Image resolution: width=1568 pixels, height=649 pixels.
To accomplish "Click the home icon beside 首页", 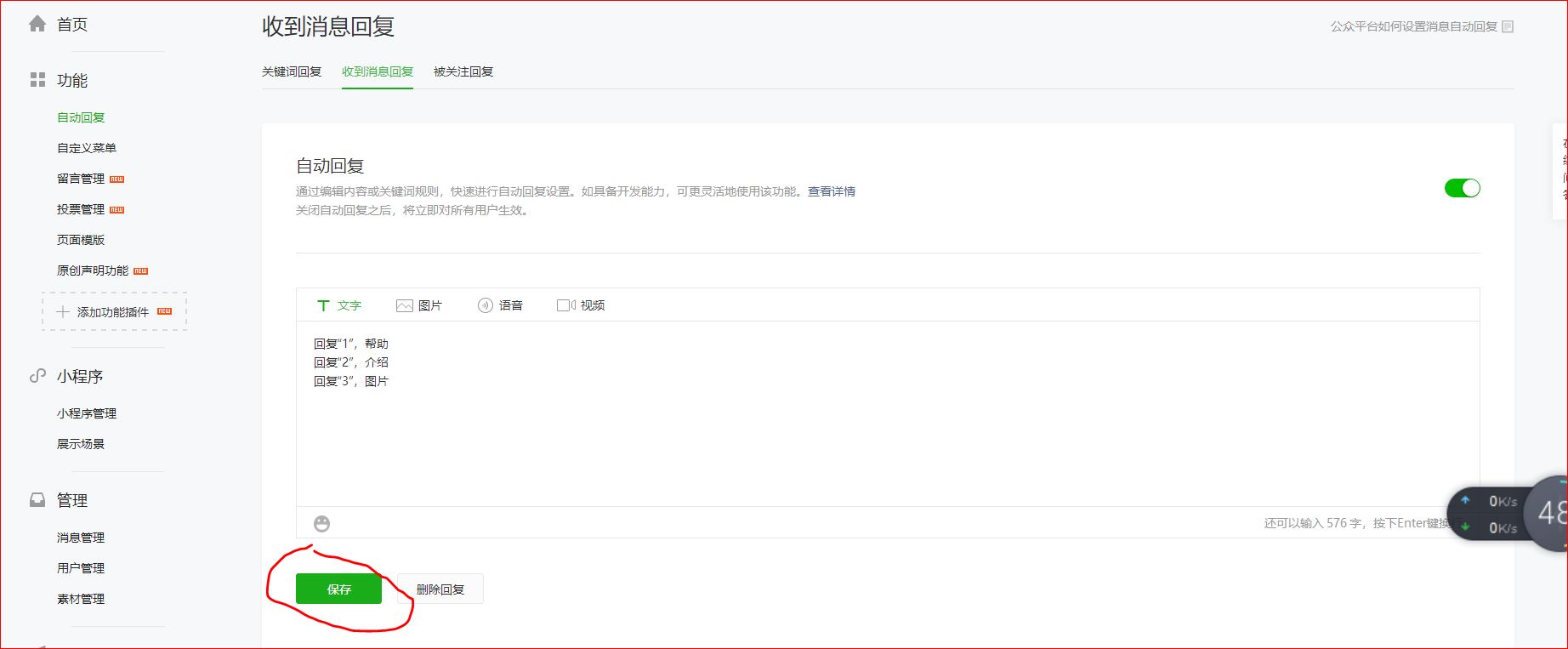I will [37, 24].
